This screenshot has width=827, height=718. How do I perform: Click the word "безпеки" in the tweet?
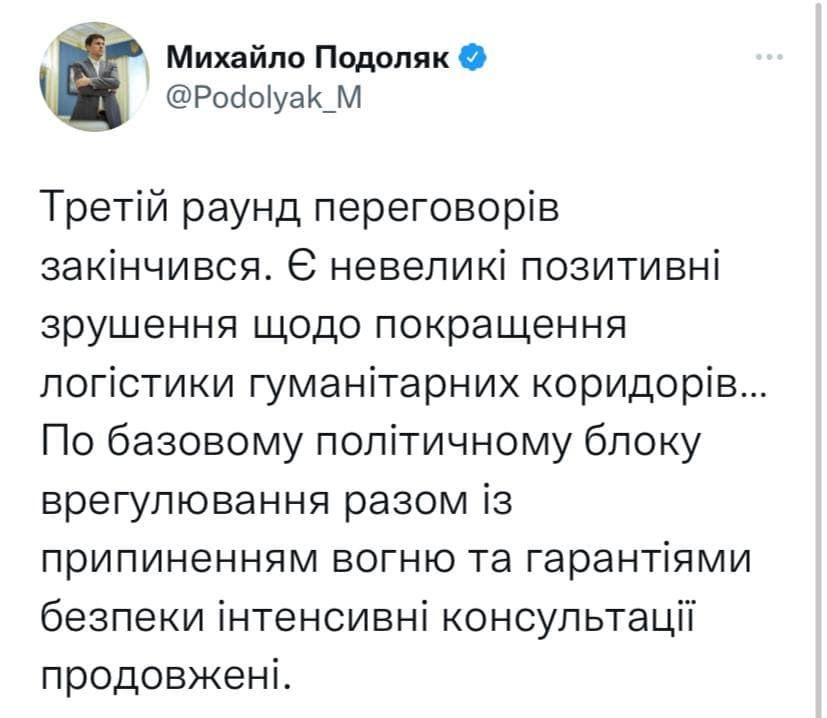point(122,617)
